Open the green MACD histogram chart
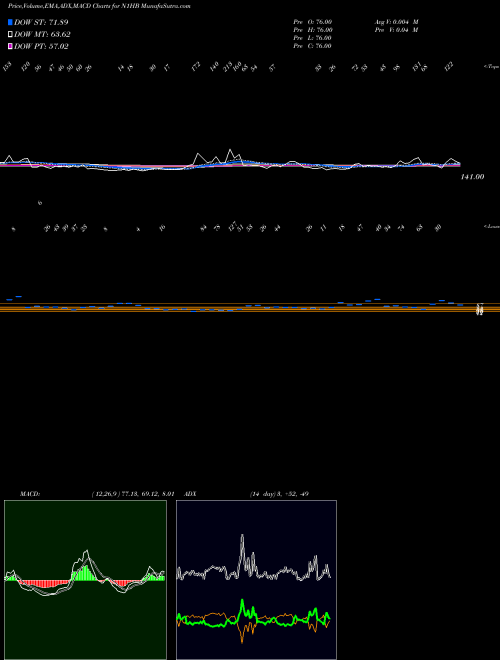 85,580
